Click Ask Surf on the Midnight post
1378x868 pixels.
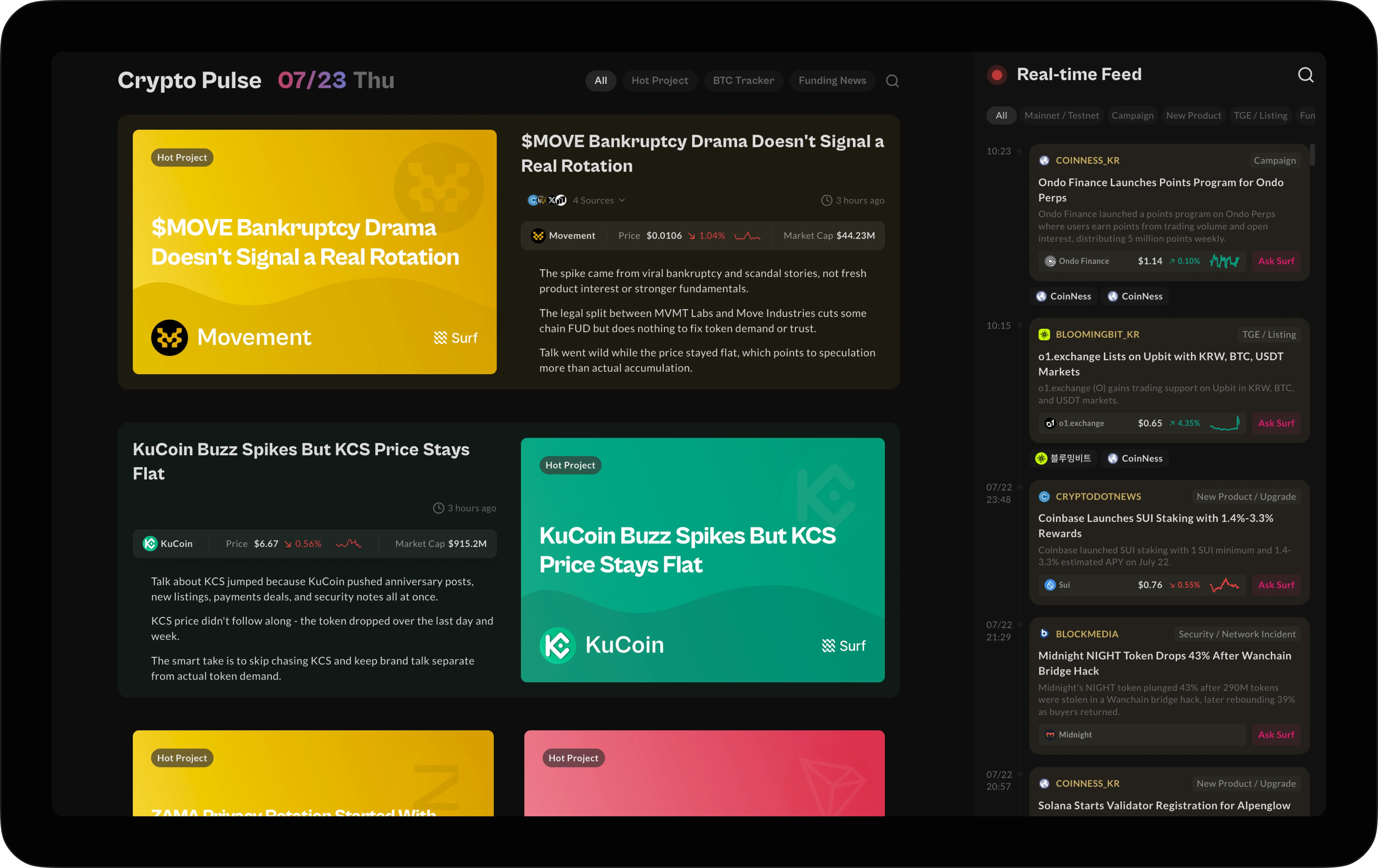[x=1276, y=735]
